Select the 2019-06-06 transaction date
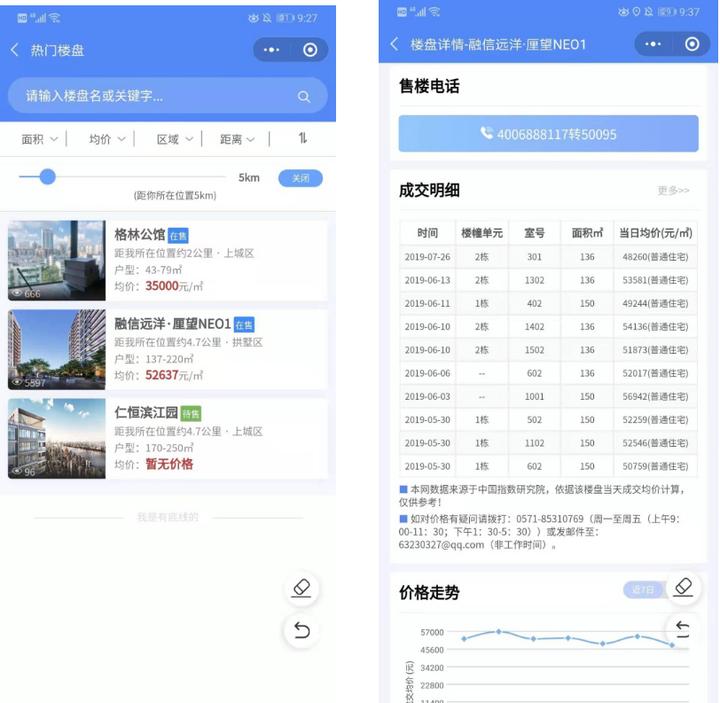Screen dimensions: 720x703 (x=427, y=373)
